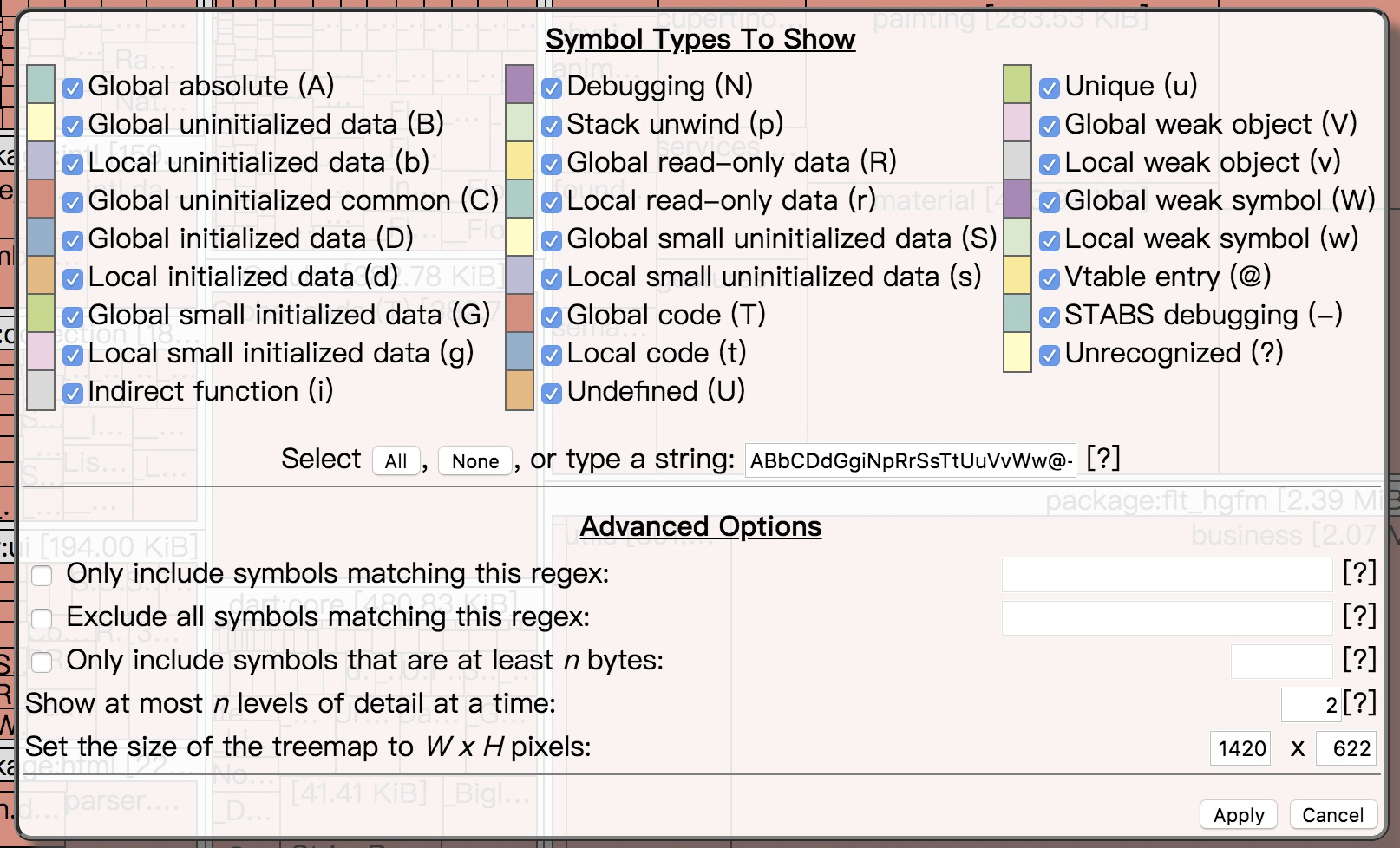
Task: Click the Unique (u) color swatch
Action: click(x=1017, y=84)
